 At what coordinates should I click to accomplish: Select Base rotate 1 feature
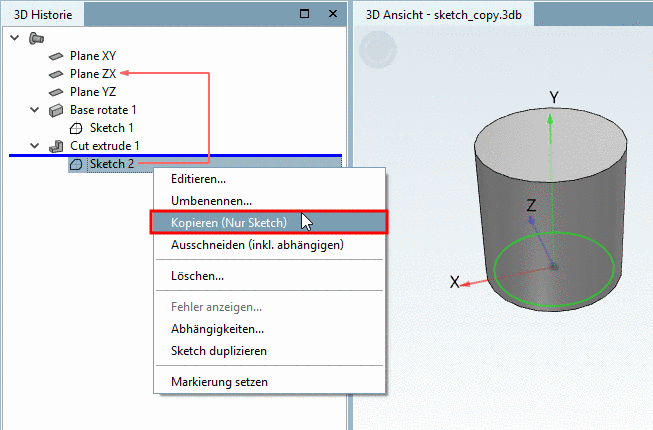103,110
